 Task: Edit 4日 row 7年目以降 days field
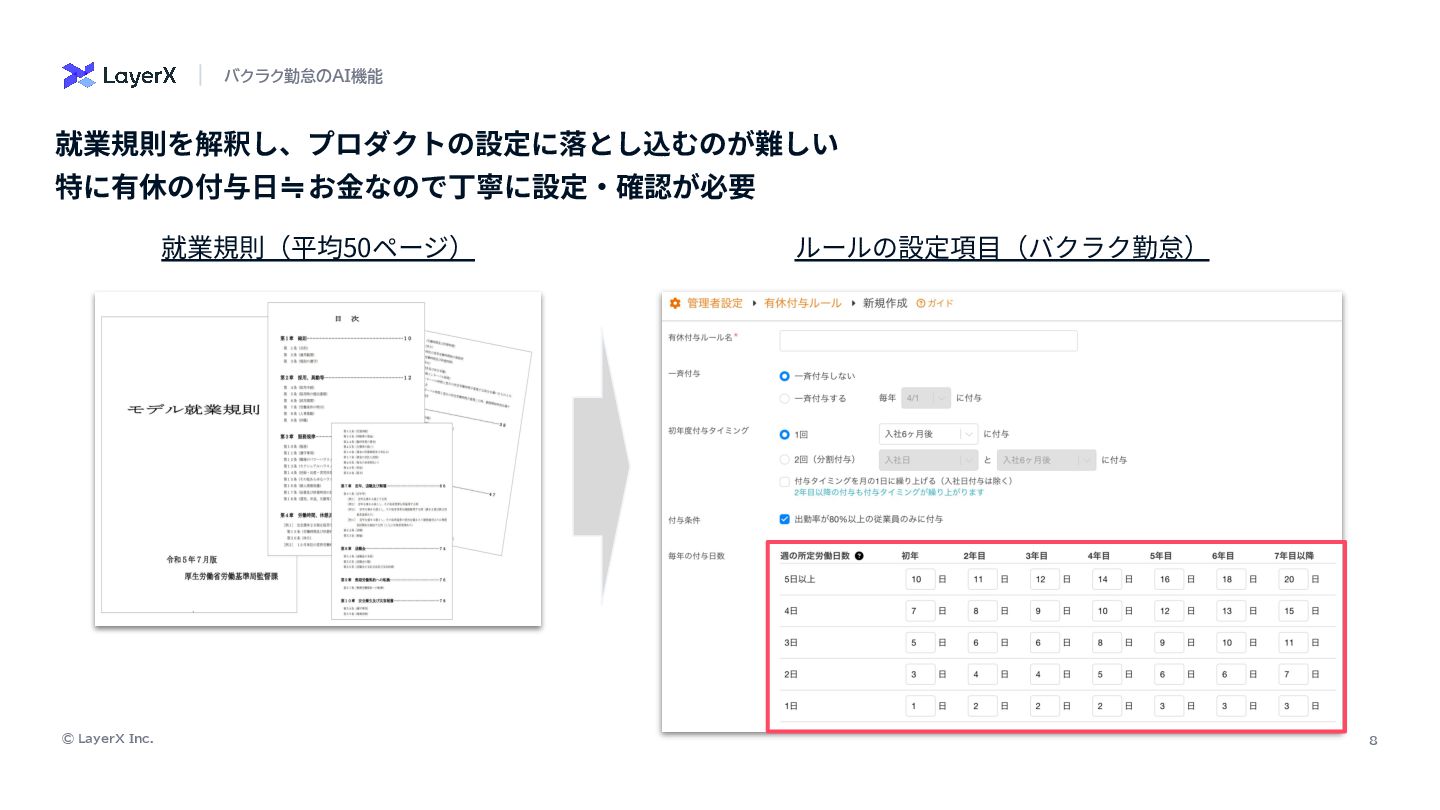point(1293,611)
